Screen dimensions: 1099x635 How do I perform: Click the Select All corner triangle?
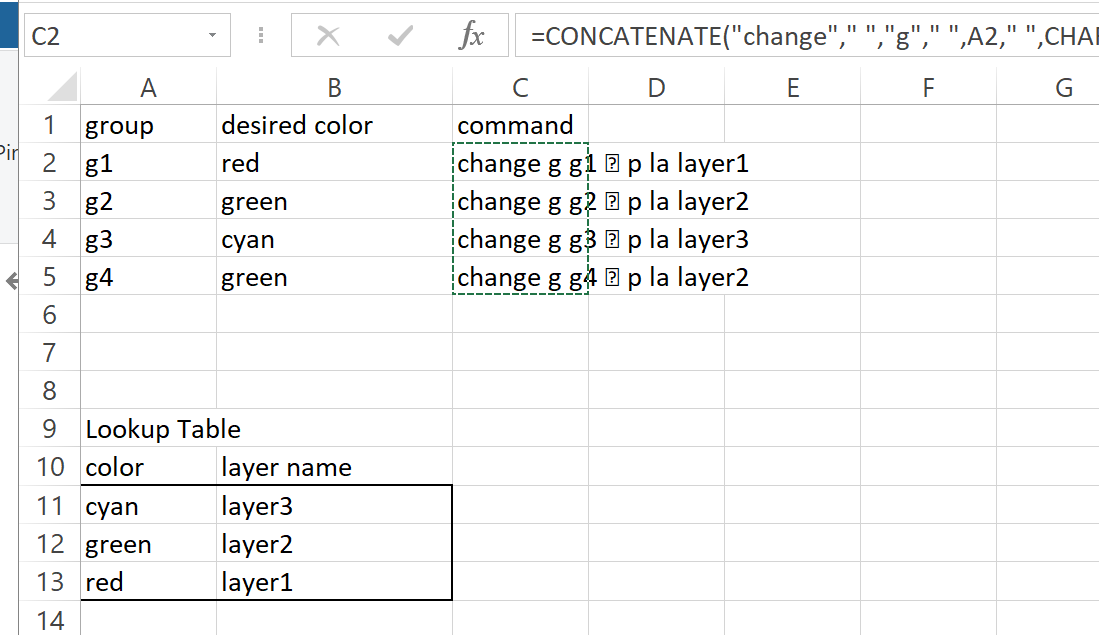point(62,88)
